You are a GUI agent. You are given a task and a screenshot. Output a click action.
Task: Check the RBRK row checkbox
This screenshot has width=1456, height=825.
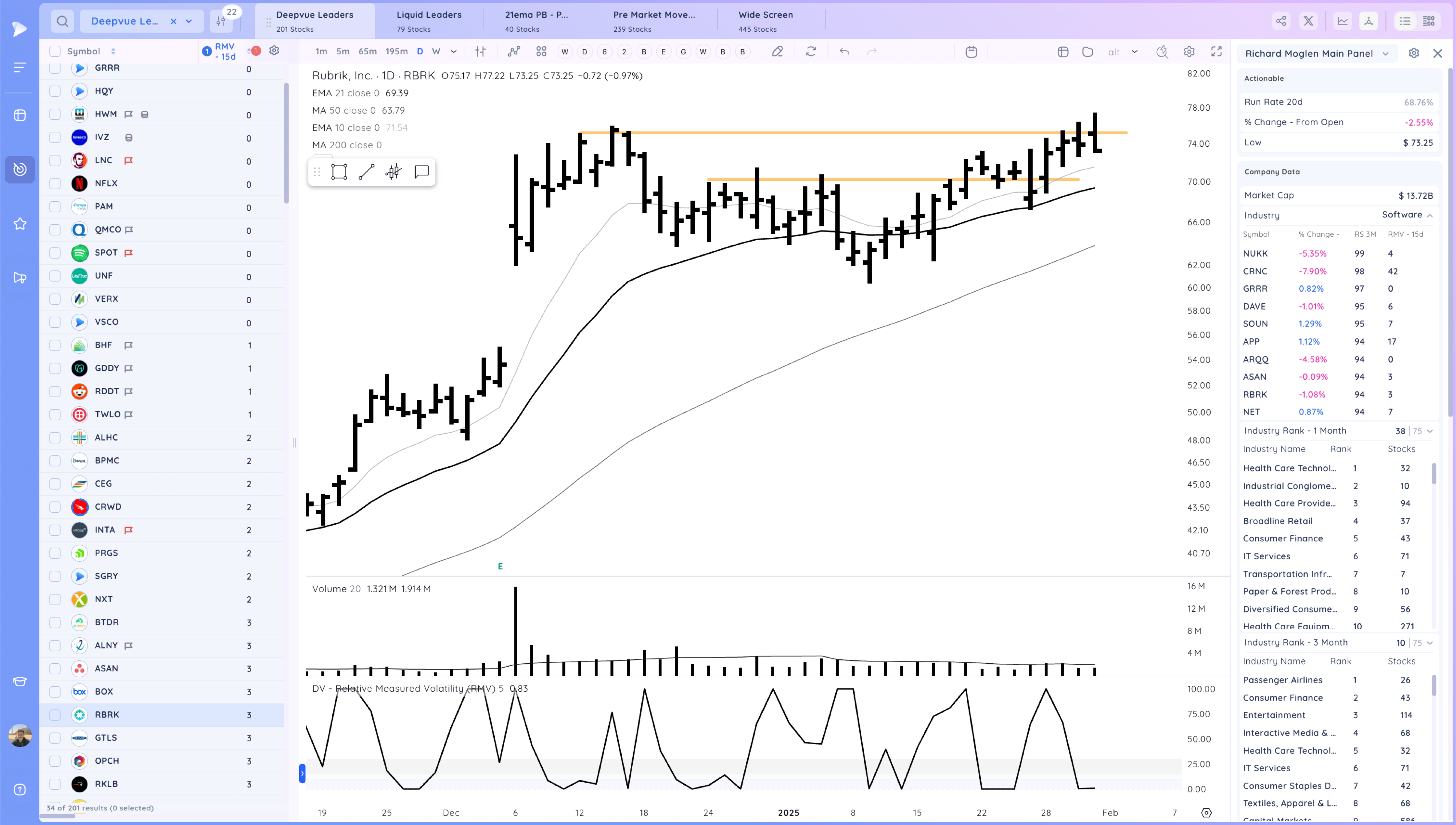(55, 715)
